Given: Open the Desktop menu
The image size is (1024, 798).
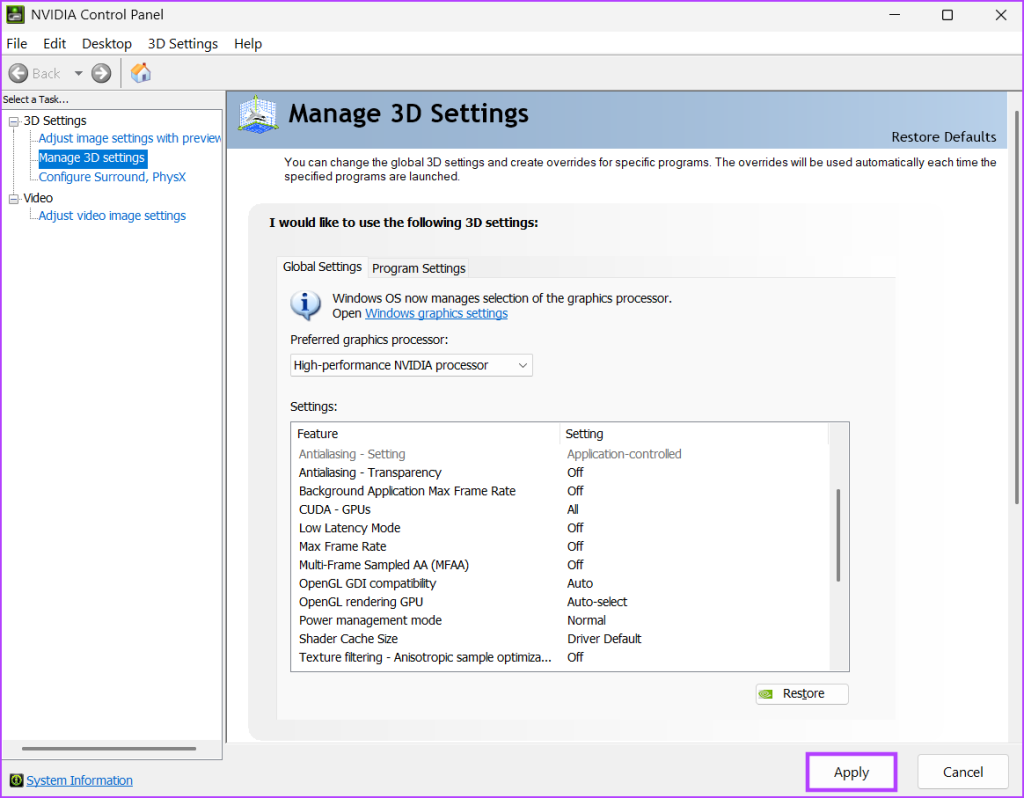Looking at the screenshot, I should 106,44.
